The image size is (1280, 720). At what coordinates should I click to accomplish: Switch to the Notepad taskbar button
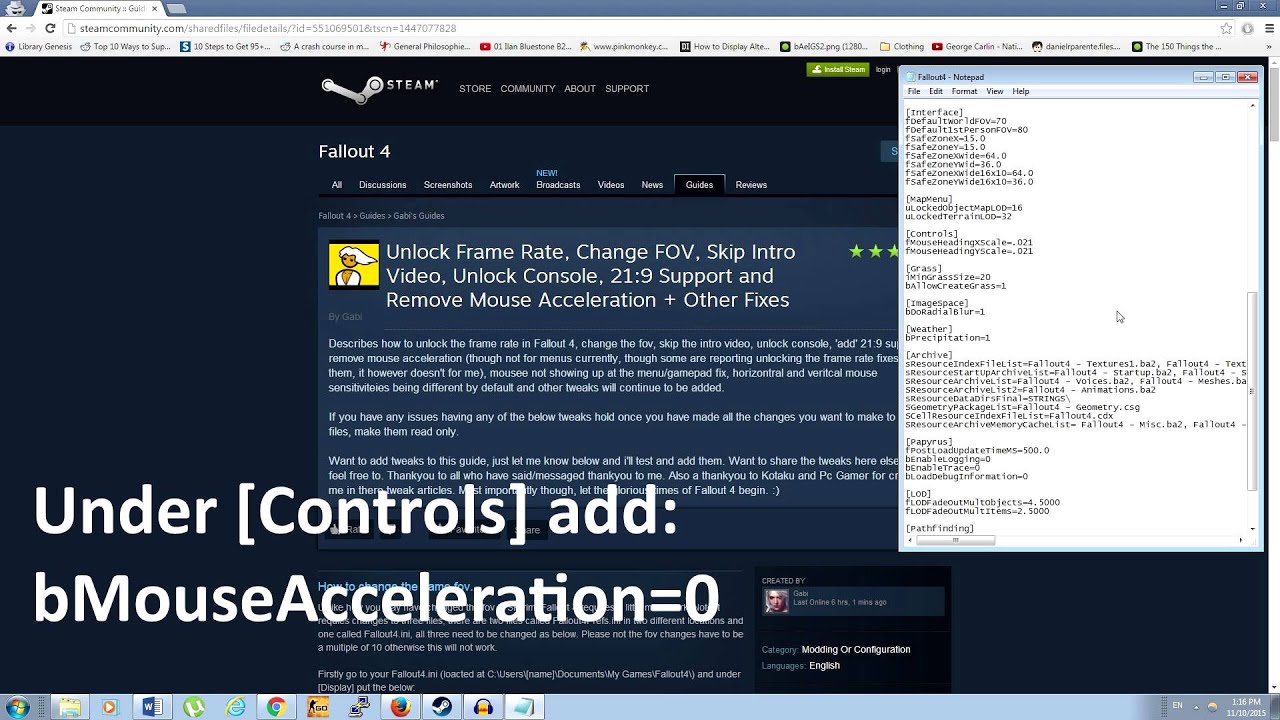pos(524,707)
